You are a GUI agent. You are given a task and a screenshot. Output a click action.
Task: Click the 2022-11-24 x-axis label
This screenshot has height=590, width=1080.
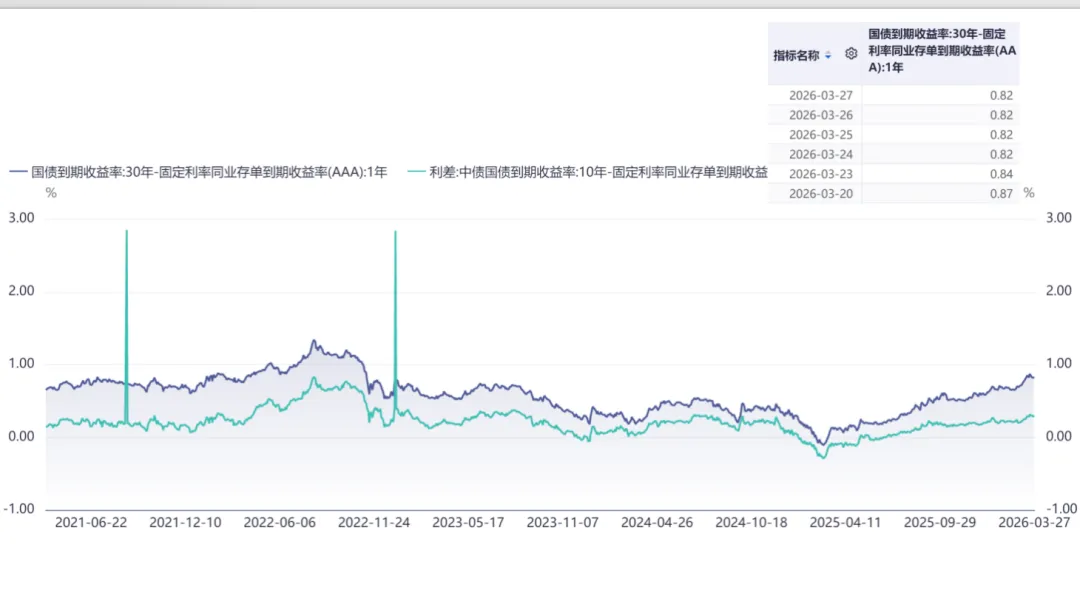coord(374,523)
